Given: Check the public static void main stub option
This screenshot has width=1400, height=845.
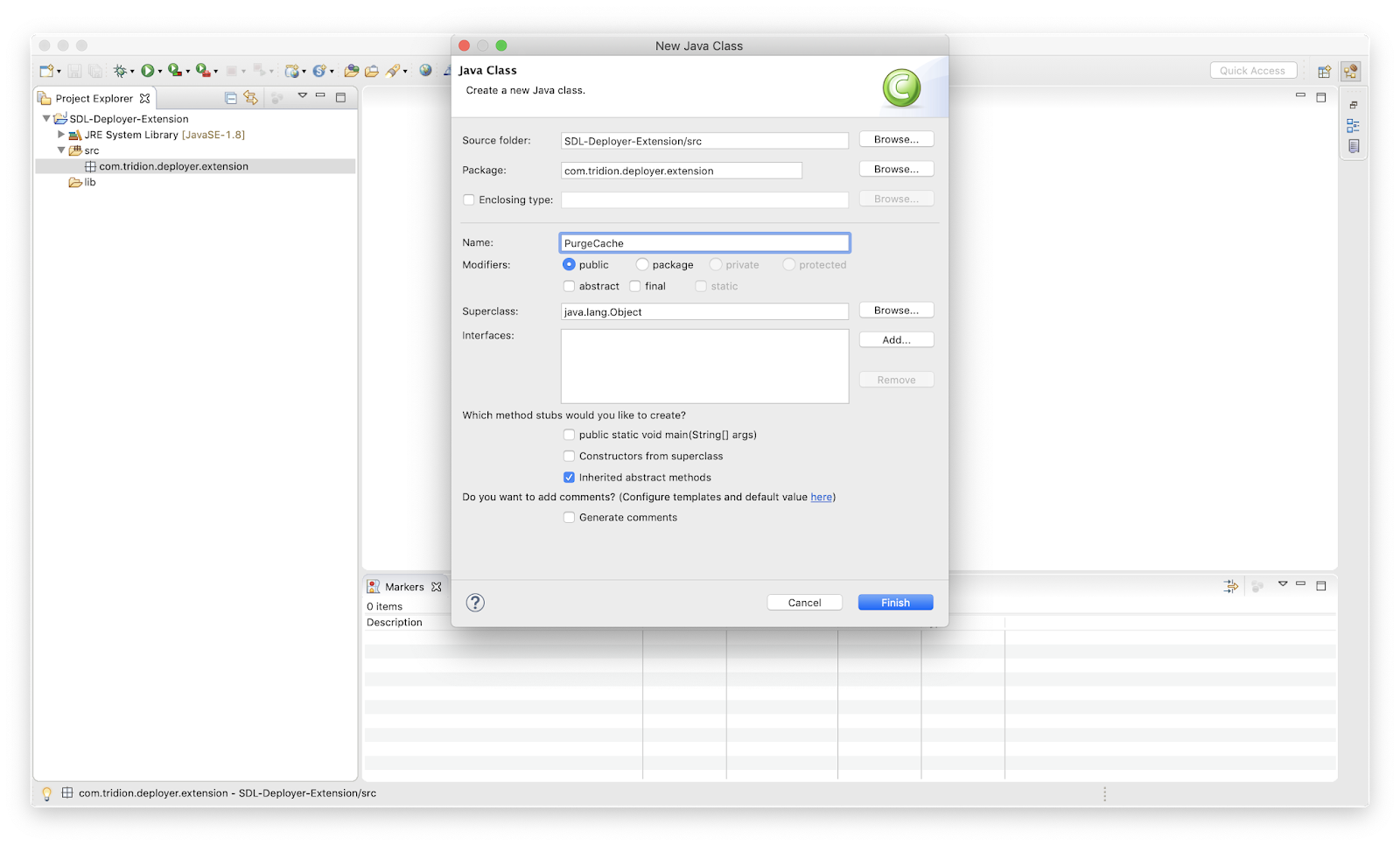Looking at the screenshot, I should click(570, 435).
